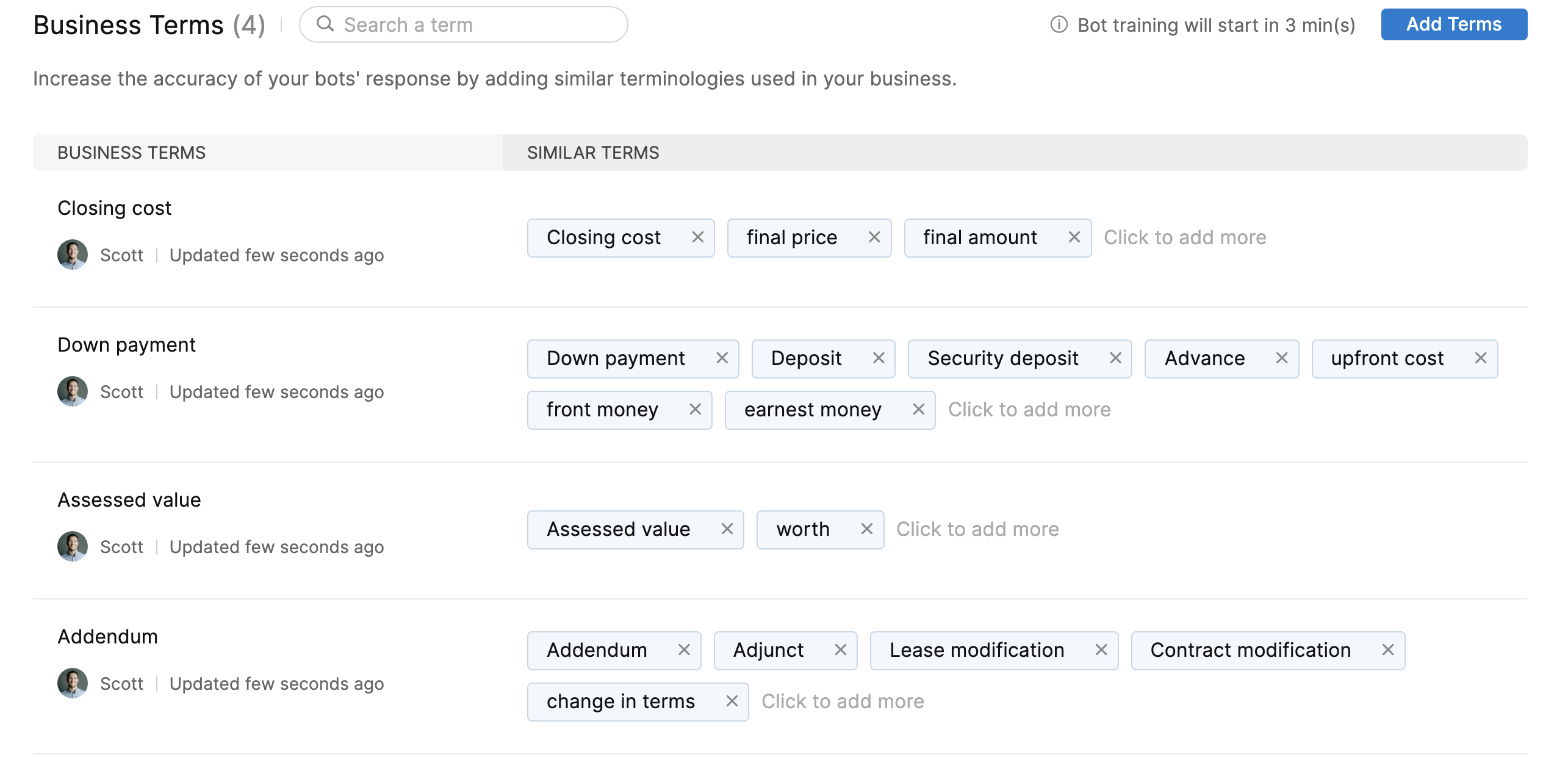Add more similar terms to Closing cost
The width and height of the screenshot is (1568, 757).
coord(1184,237)
